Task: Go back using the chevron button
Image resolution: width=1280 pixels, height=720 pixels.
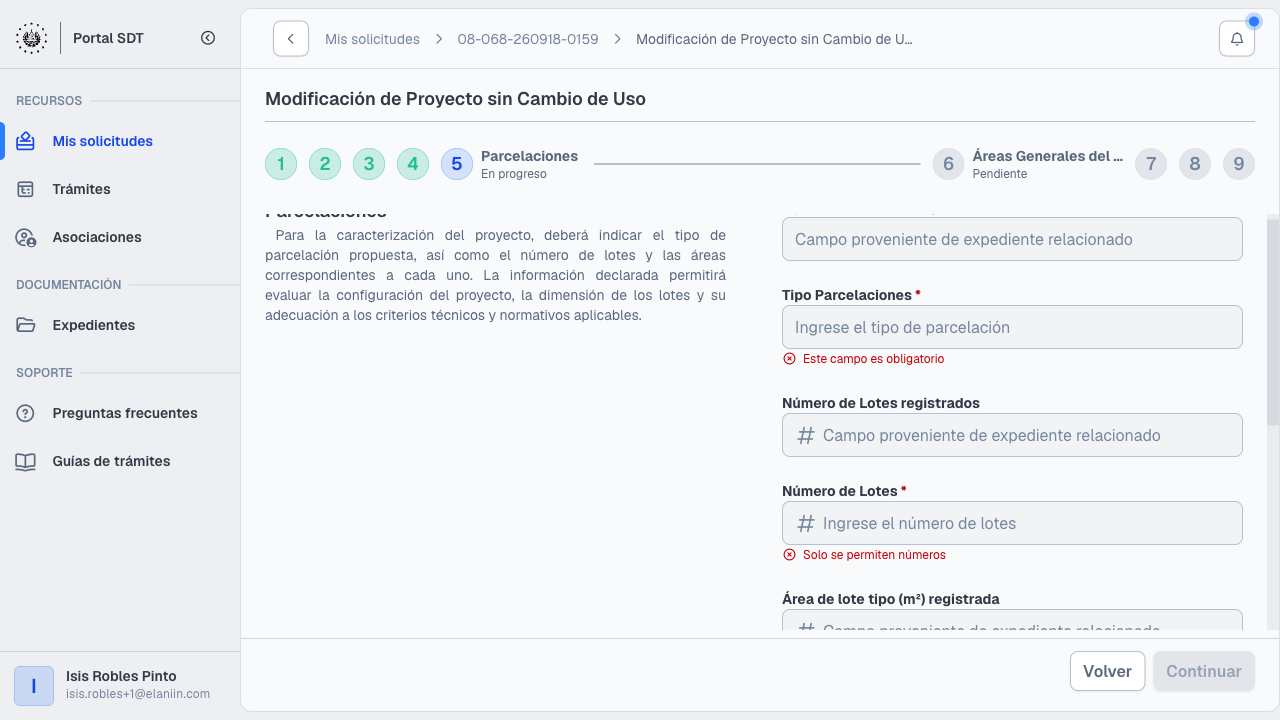Action: [291, 39]
